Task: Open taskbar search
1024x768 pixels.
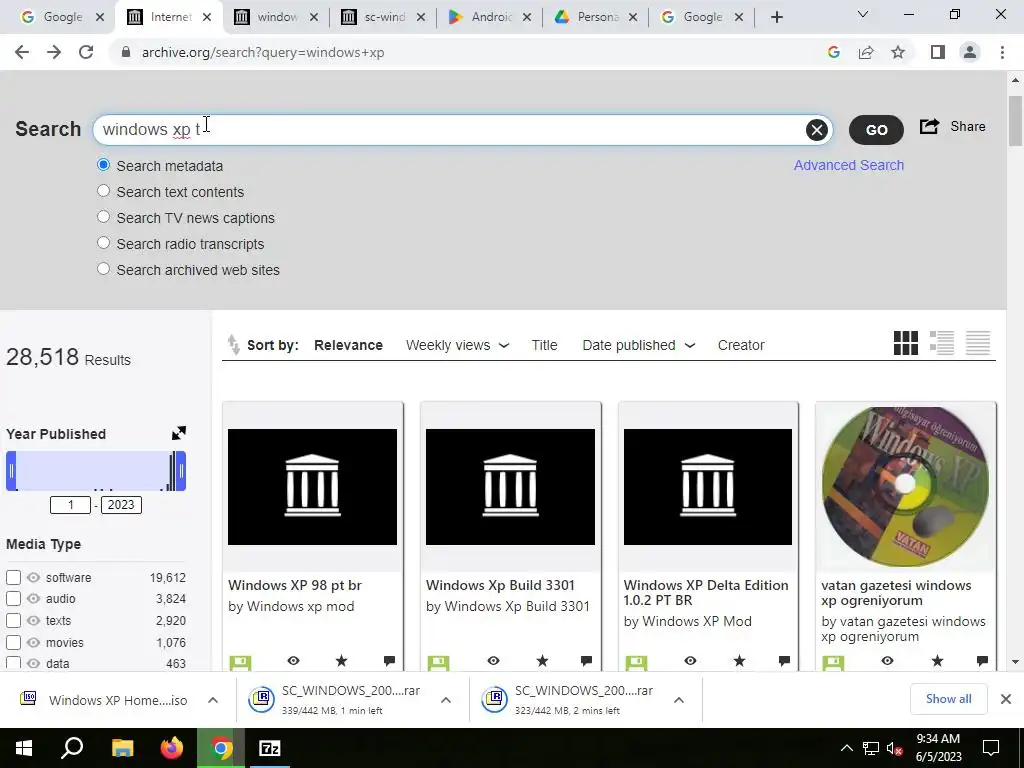Action: click(72, 748)
